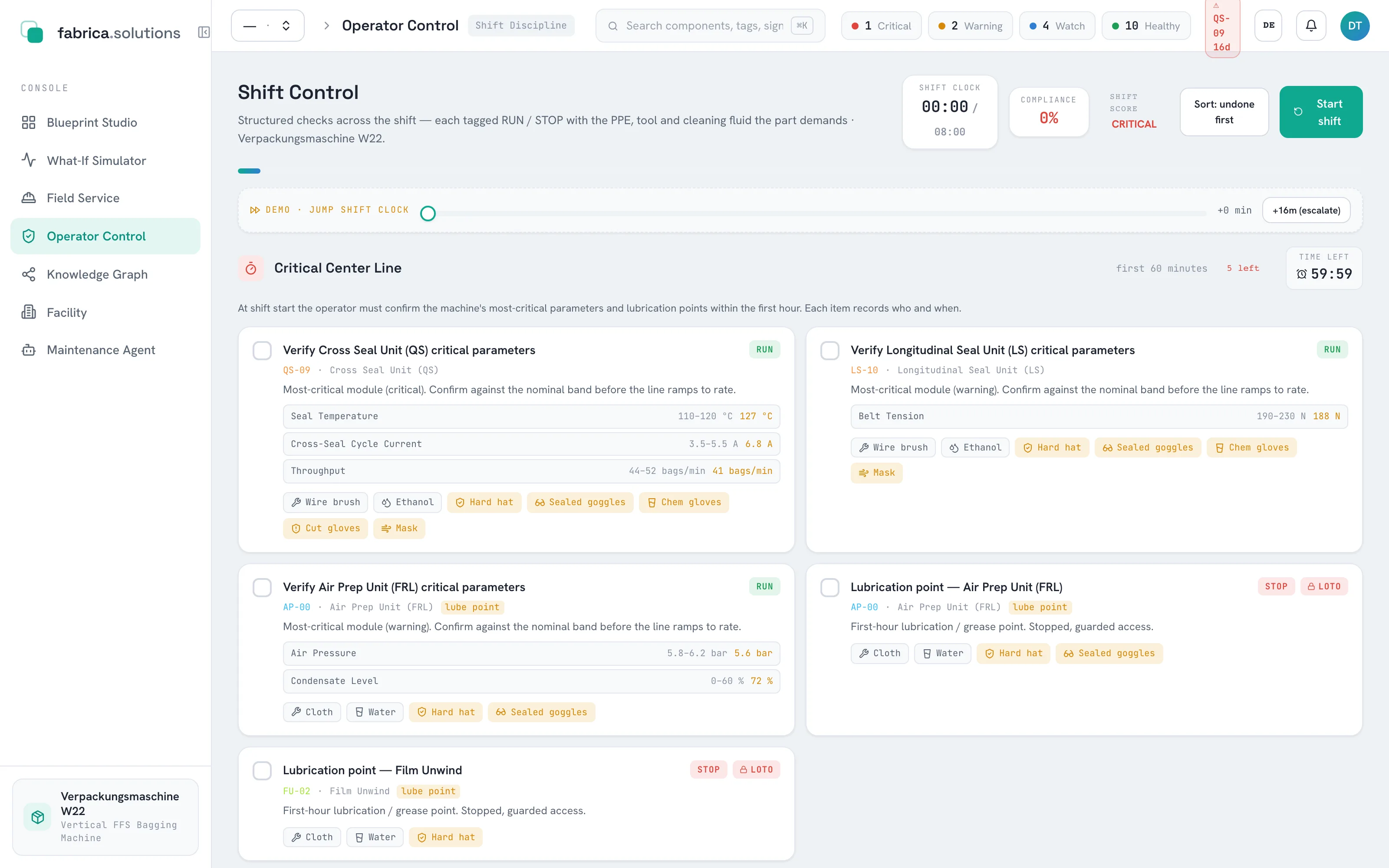
Task: Click the Cut gloves PPE tag
Action: [326, 528]
